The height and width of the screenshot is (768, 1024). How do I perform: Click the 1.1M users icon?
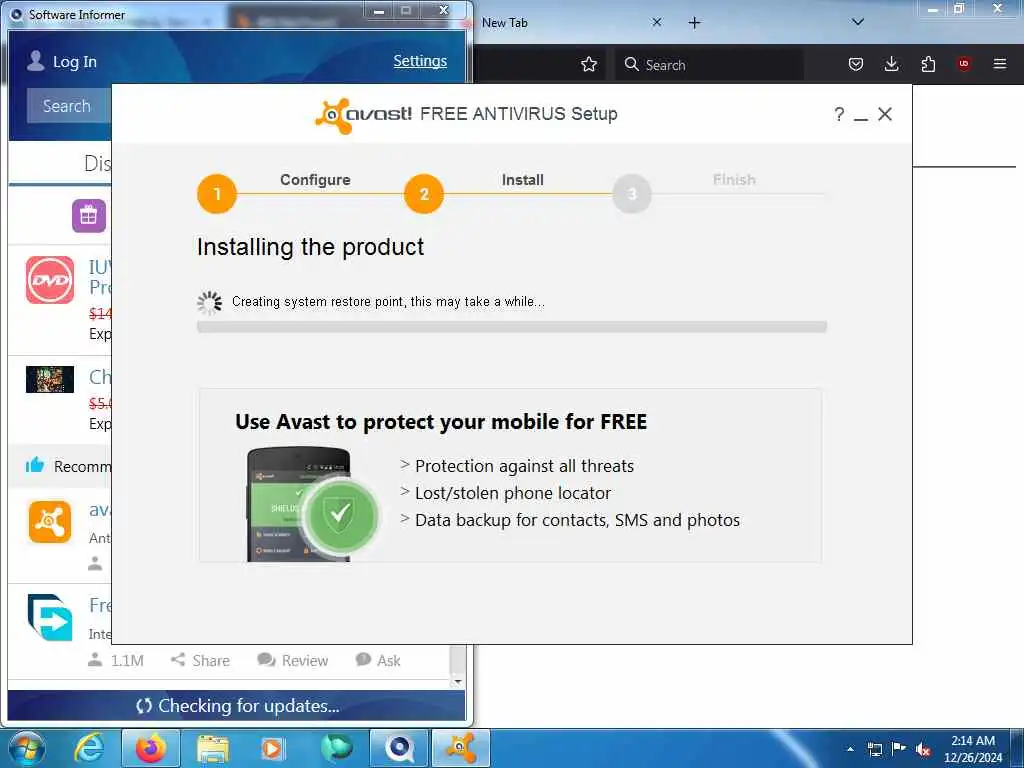coord(95,660)
